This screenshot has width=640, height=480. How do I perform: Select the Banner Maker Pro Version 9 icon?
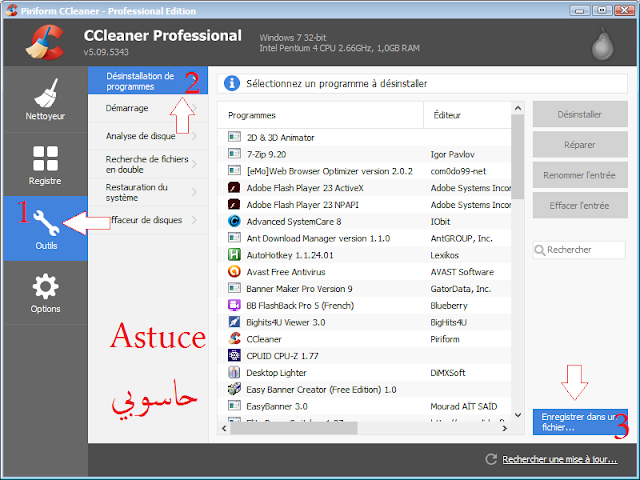(234, 288)
